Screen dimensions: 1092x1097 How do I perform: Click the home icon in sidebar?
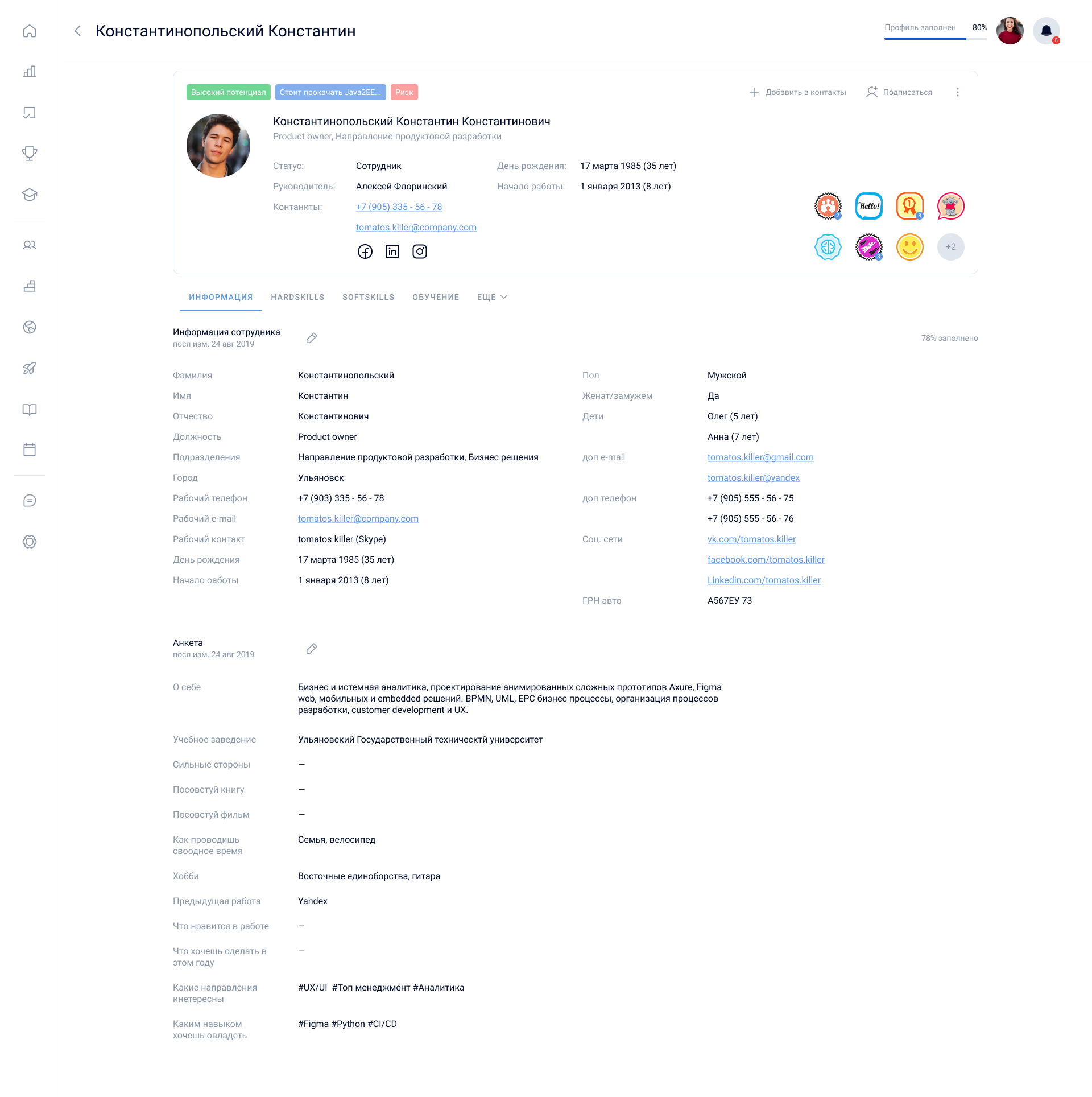[30, 31]
